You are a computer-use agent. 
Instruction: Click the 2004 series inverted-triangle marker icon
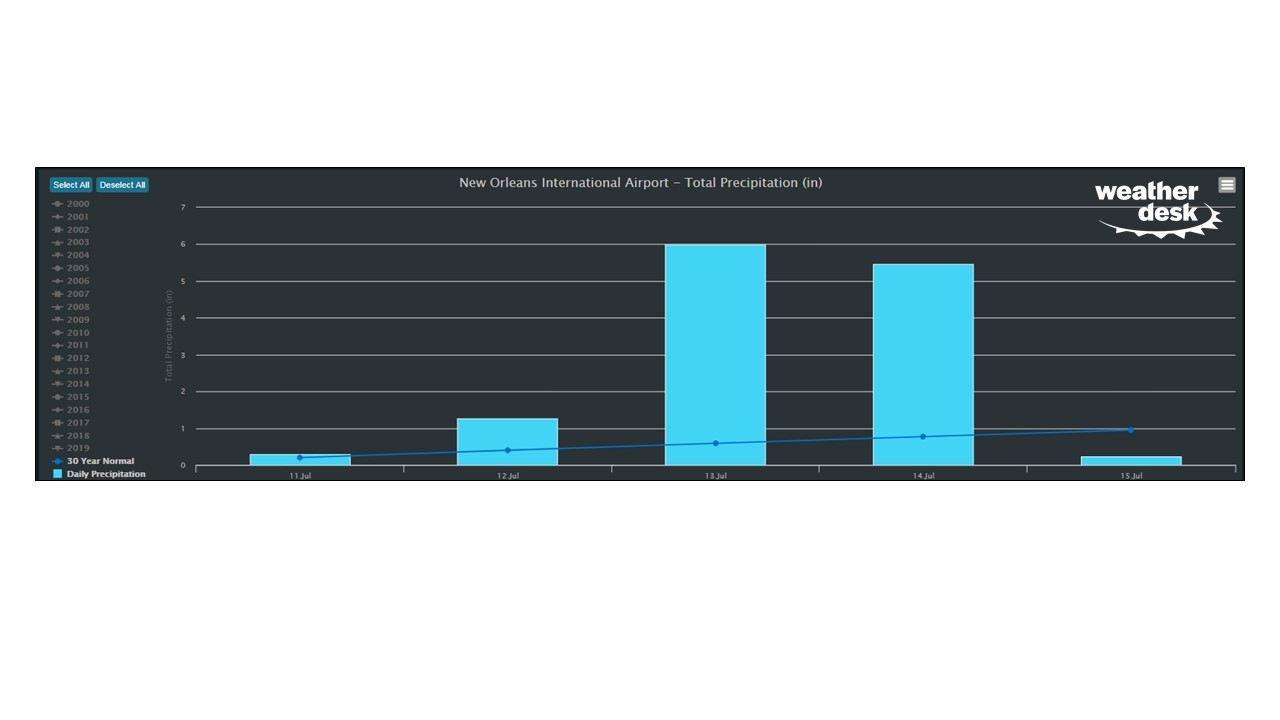tap(58, 256)
